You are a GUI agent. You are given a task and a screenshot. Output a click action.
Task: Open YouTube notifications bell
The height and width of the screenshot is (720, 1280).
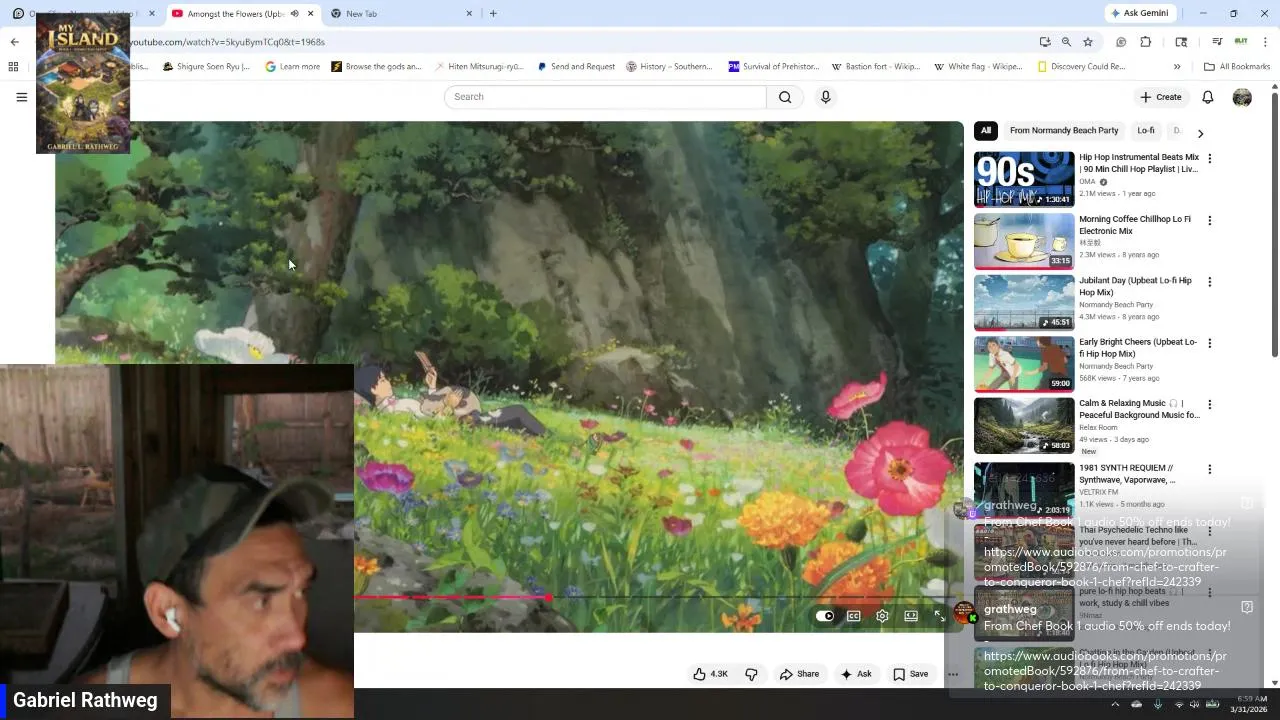coord(1207,97)
